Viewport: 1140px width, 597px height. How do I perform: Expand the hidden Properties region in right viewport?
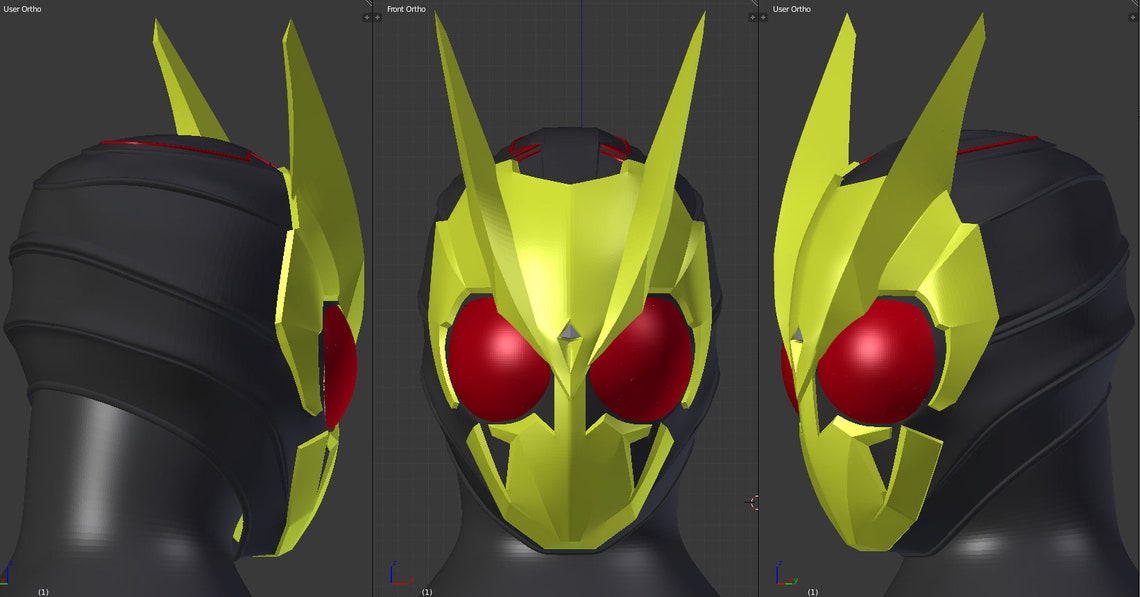point(1133,18)
